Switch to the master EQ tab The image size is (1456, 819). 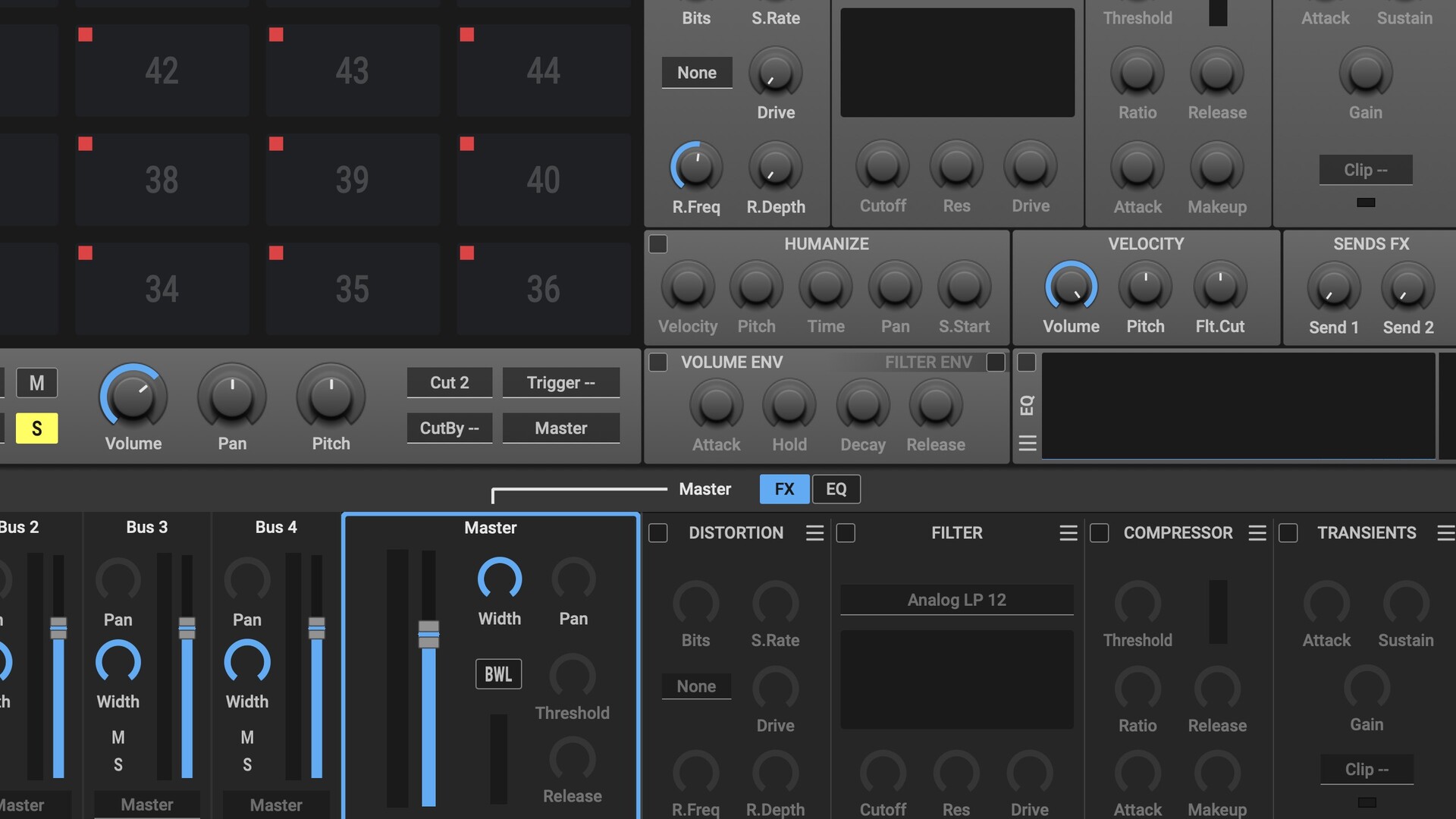coord(836,489)
